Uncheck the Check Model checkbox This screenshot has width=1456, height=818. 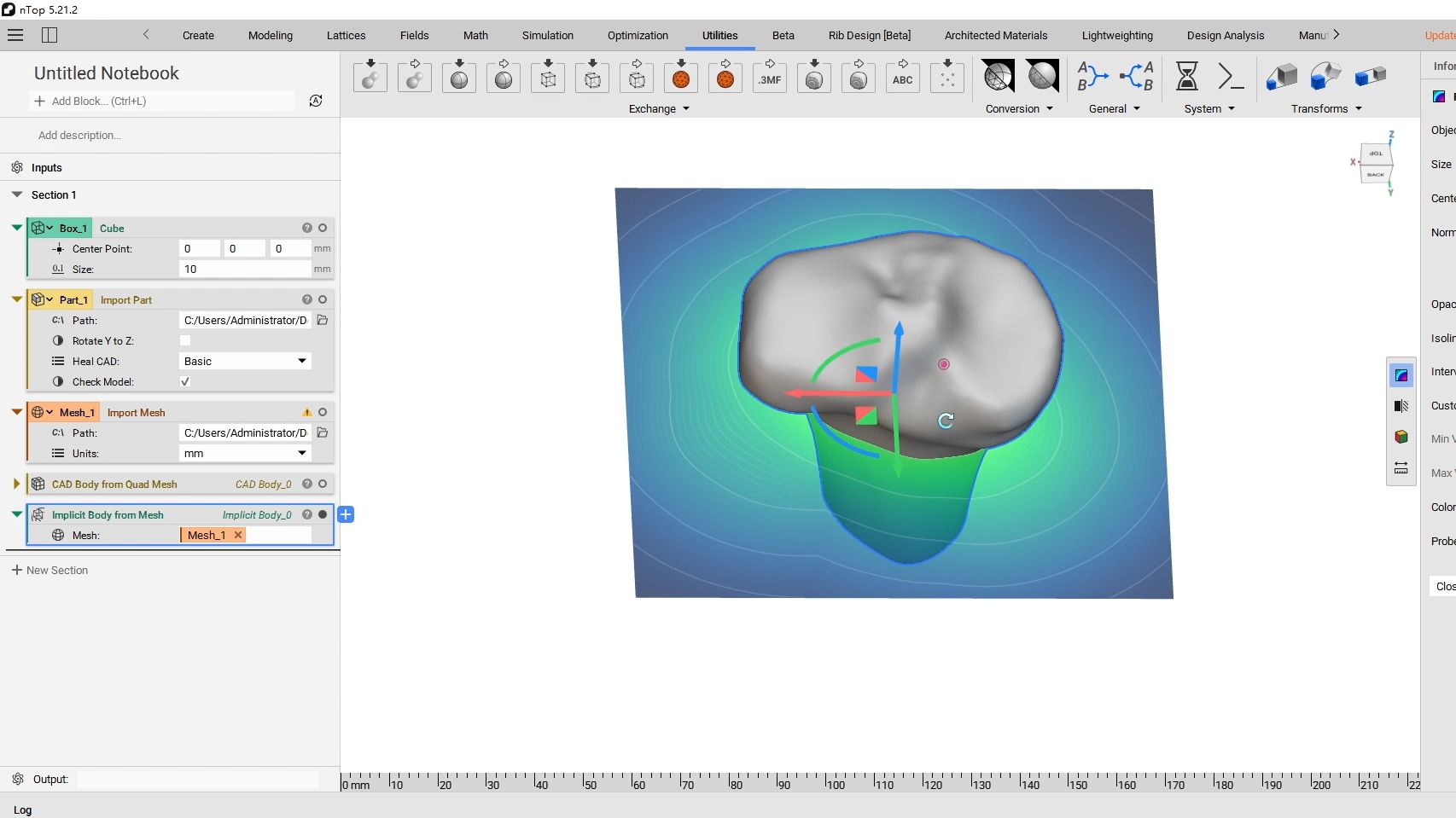pyautogui.click(x=185, y=381)
